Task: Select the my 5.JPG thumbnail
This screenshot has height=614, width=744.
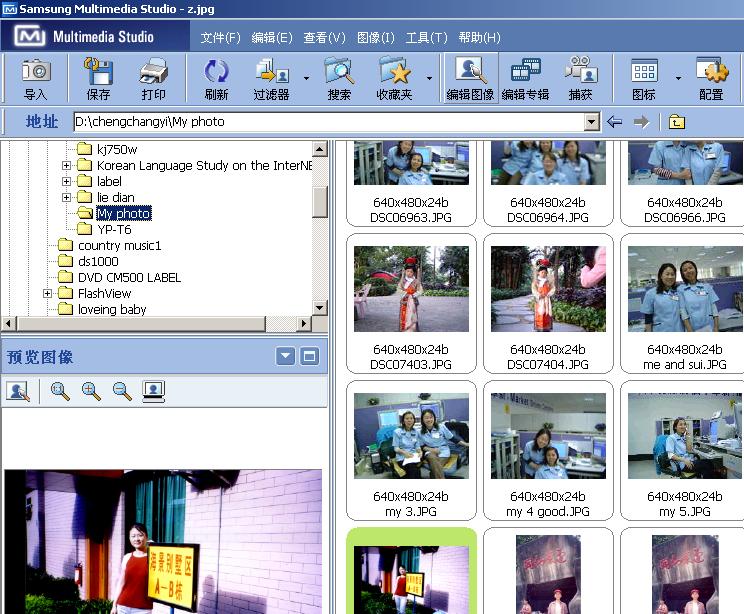Action: (683, 451)
